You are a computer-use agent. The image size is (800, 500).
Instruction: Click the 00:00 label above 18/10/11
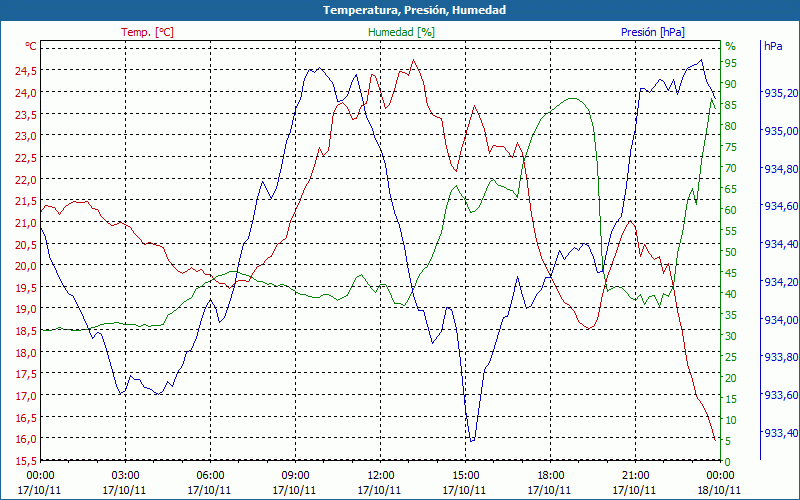pos(720,476)
